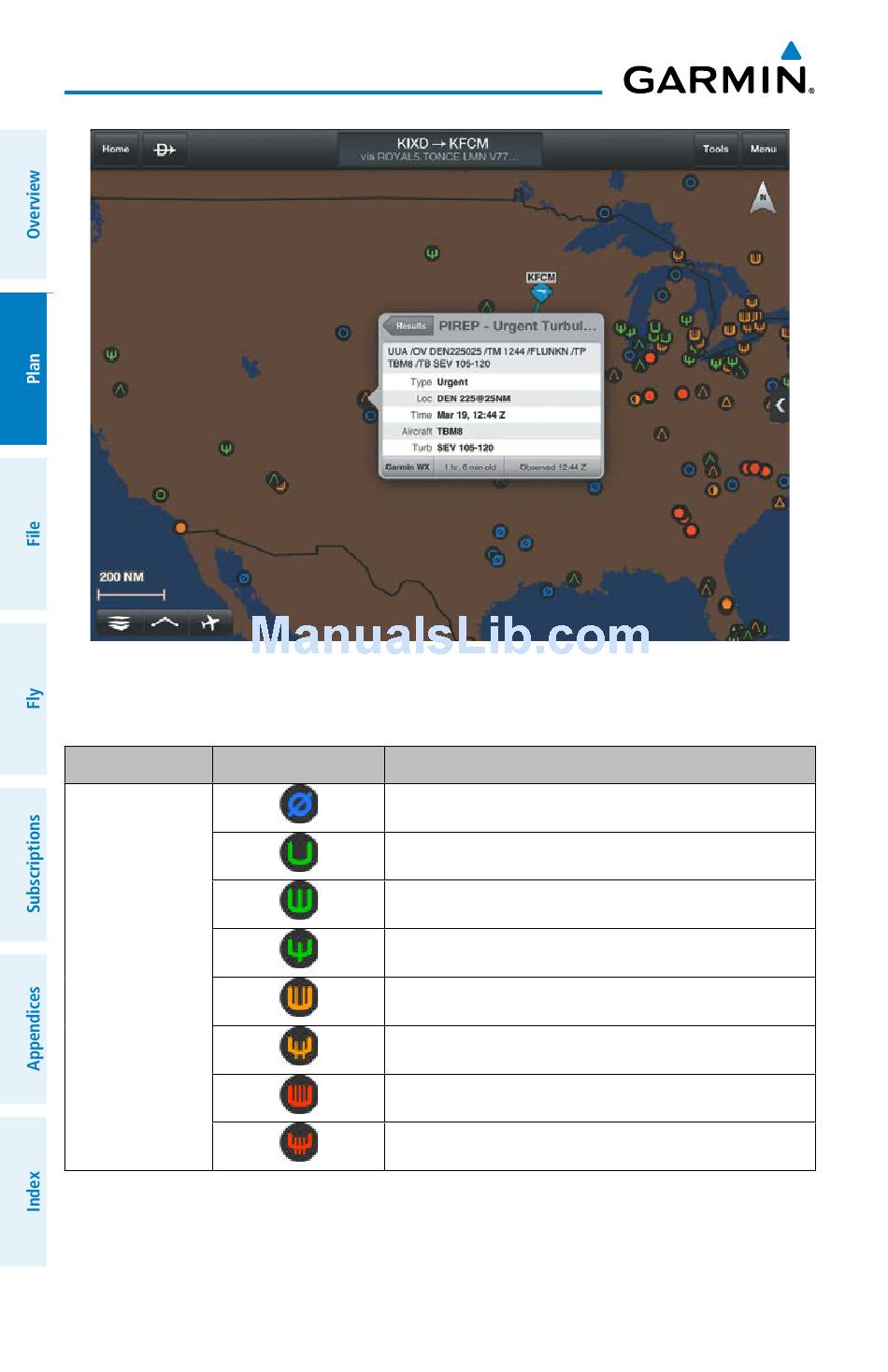Click the bottom red turbulence legend icon
The width and height of the screenshot is (888, 1372).
(x=299, y=1143)
